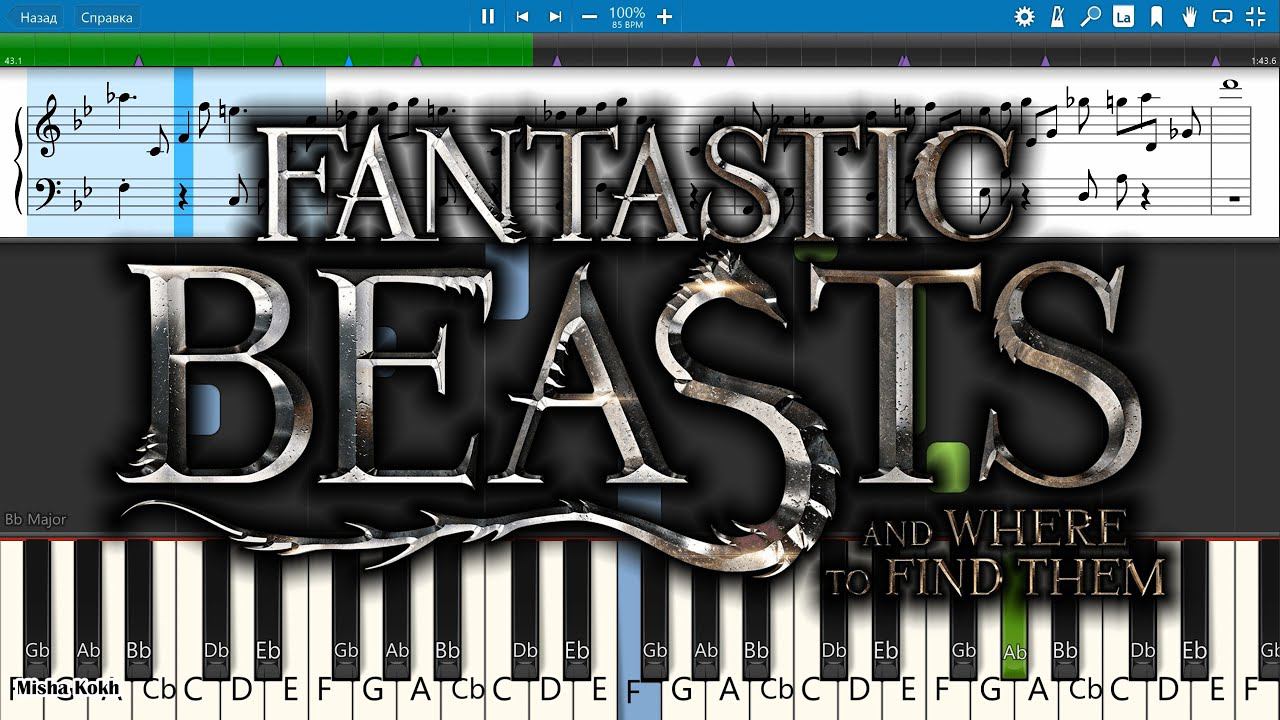Open the Справка help button
1280x720 pixels.
click(105, 17)
